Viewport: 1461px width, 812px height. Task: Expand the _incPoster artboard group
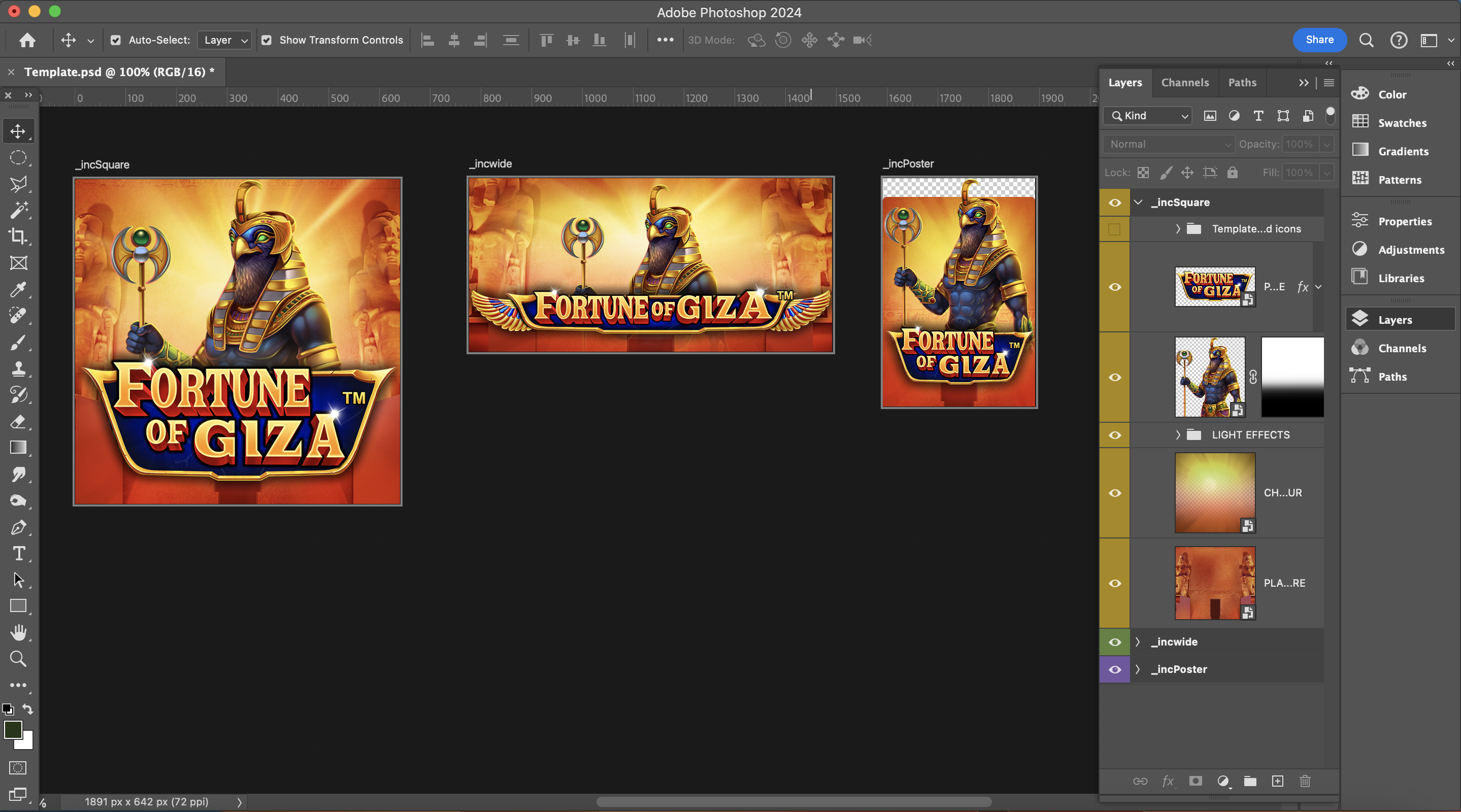point(1137,669)
